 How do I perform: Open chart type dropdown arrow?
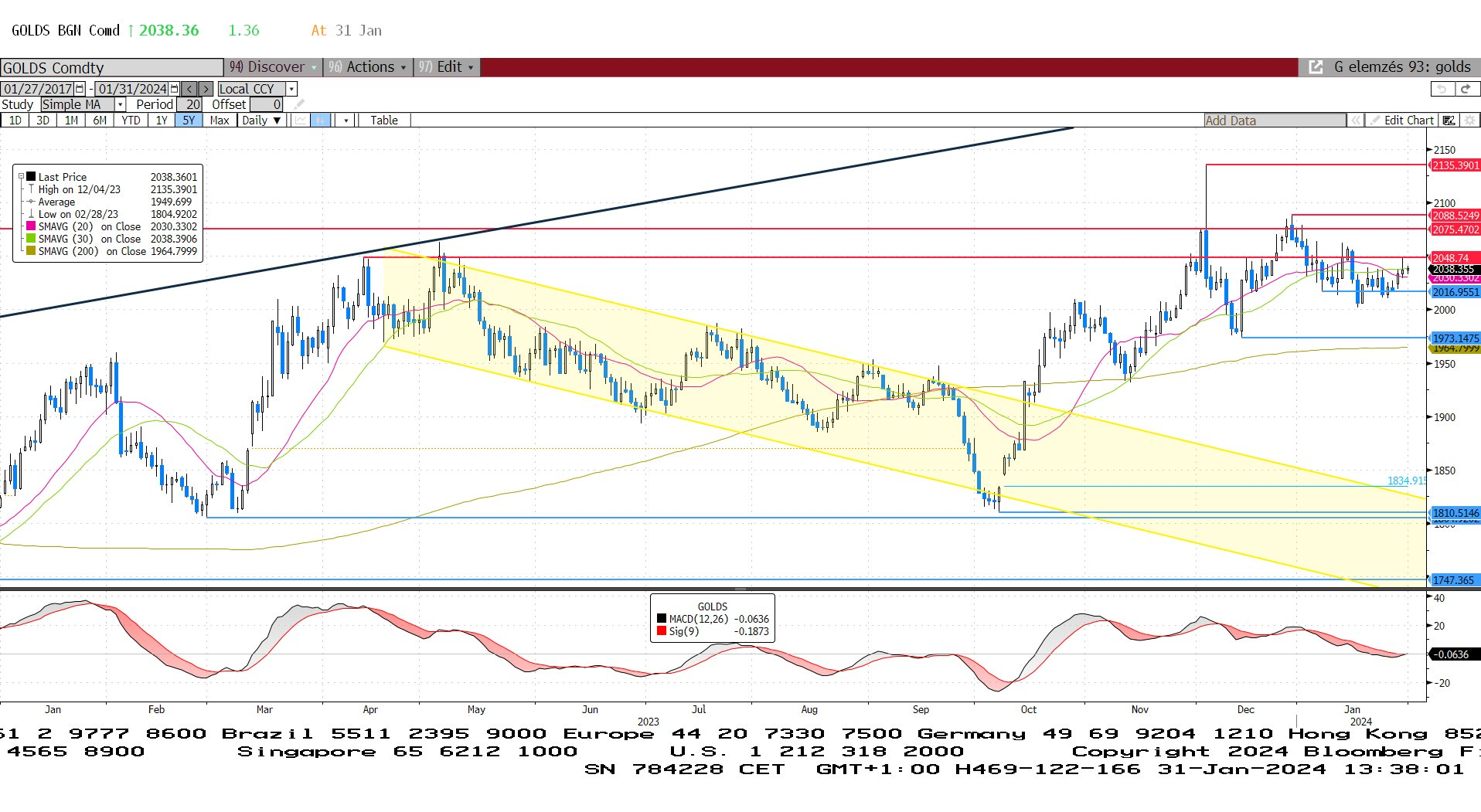346,120
